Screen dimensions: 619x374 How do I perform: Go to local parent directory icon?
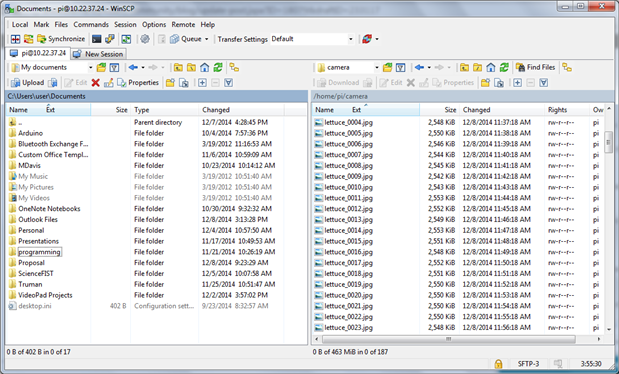coord(178,68)
